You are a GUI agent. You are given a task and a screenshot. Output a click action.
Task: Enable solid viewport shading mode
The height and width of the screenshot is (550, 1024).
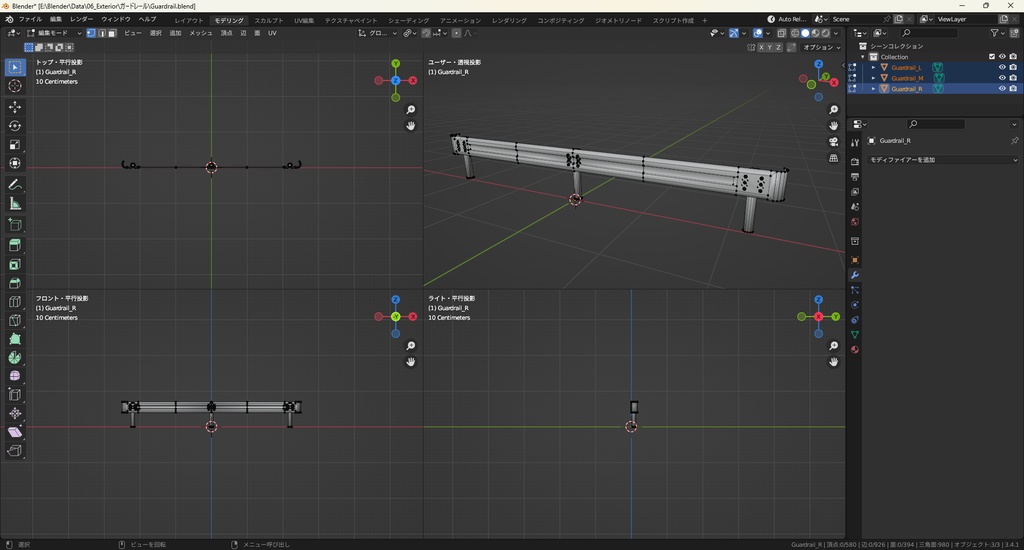(805, 33)
